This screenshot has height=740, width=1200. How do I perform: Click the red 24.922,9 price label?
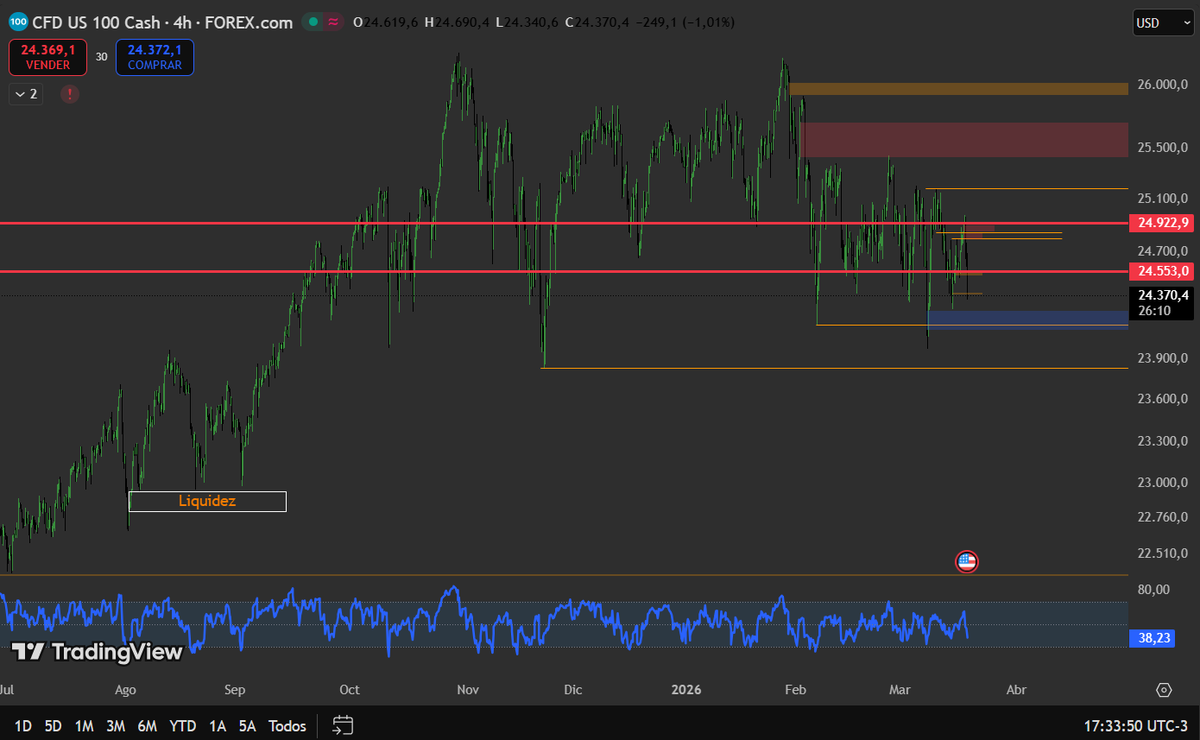point(1161,222)
